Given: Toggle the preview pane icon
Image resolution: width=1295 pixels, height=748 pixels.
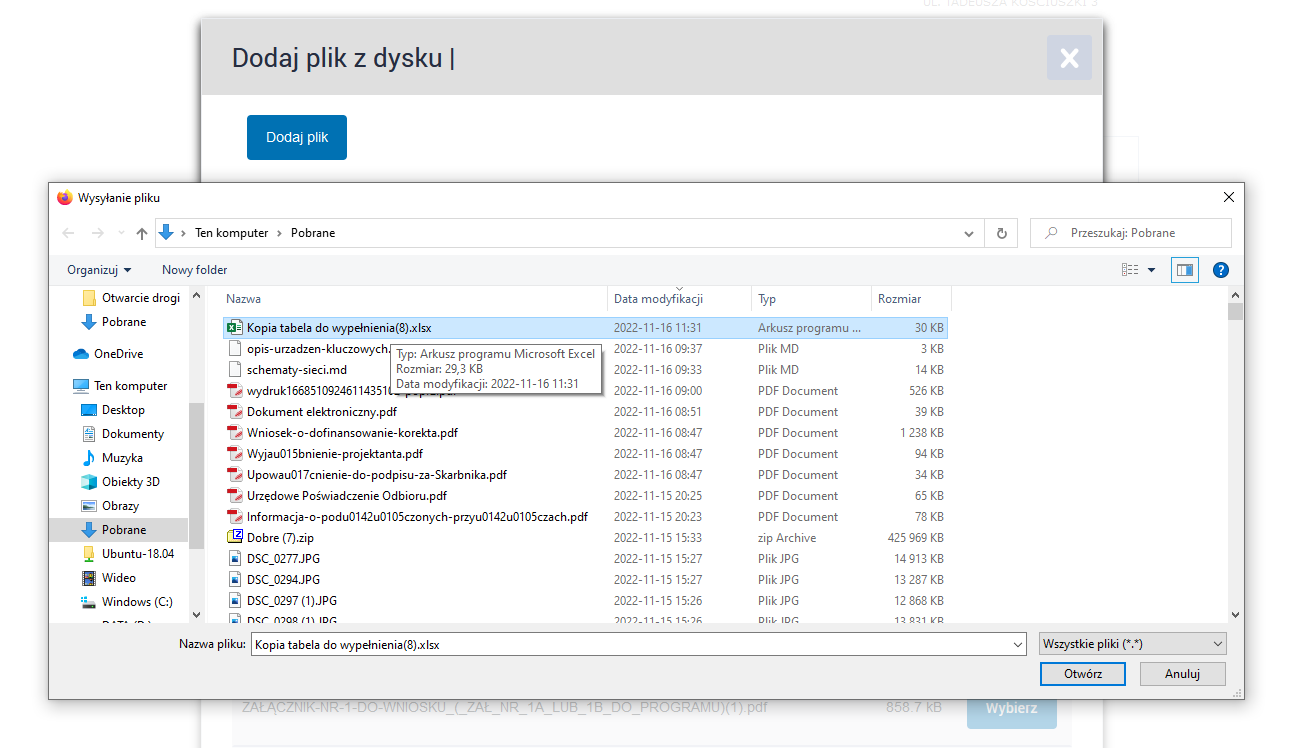Looking at the screenshot, I should [1185, 270].
